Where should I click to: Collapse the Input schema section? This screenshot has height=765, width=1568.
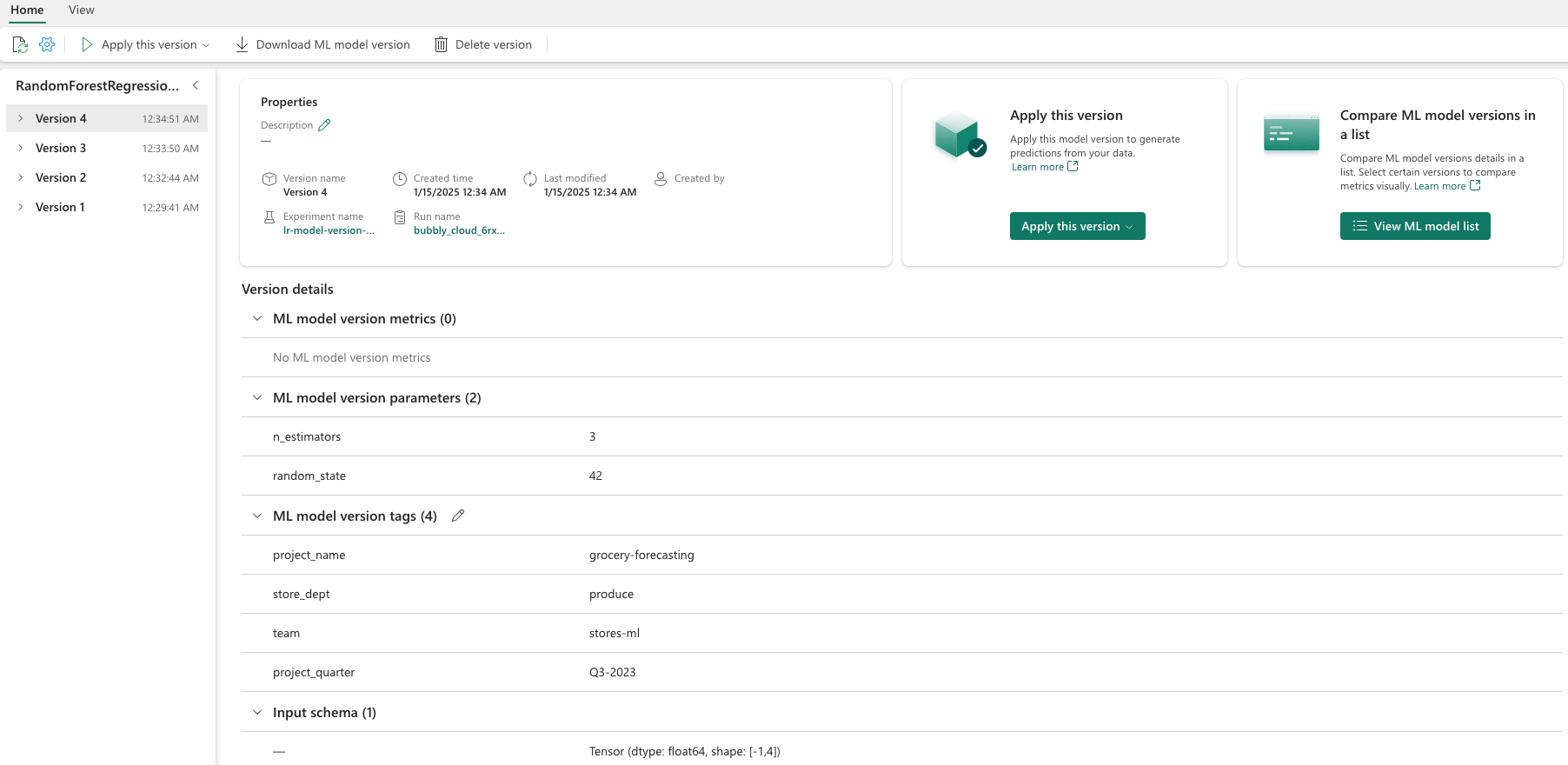[257, 713]
